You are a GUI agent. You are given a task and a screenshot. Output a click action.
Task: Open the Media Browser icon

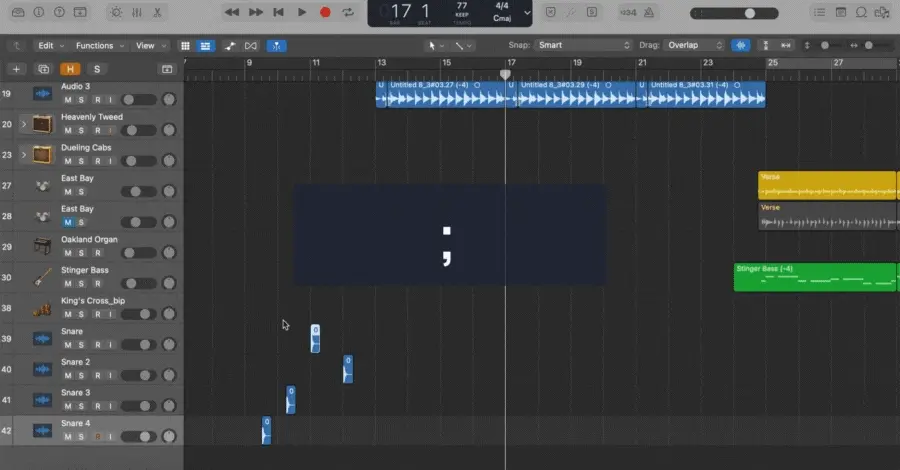tap(882, 12)
